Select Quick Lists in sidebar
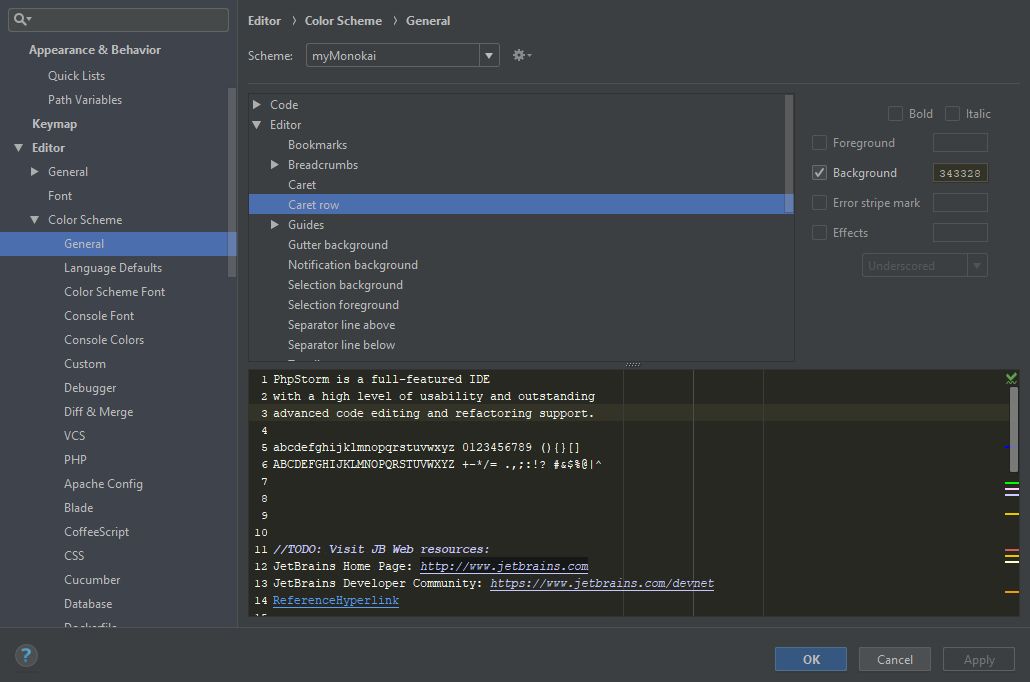 click(76, 76)
